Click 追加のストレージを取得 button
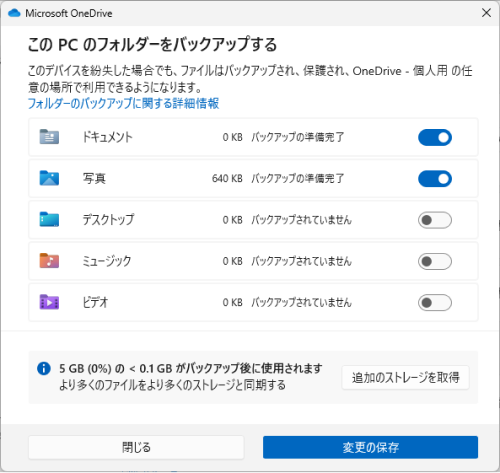 point(405,377)
